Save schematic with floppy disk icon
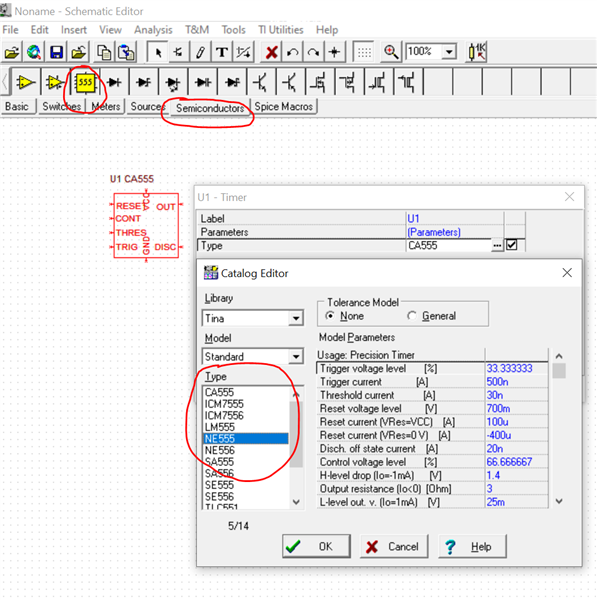The image size is (597, 600). (56, 52)
